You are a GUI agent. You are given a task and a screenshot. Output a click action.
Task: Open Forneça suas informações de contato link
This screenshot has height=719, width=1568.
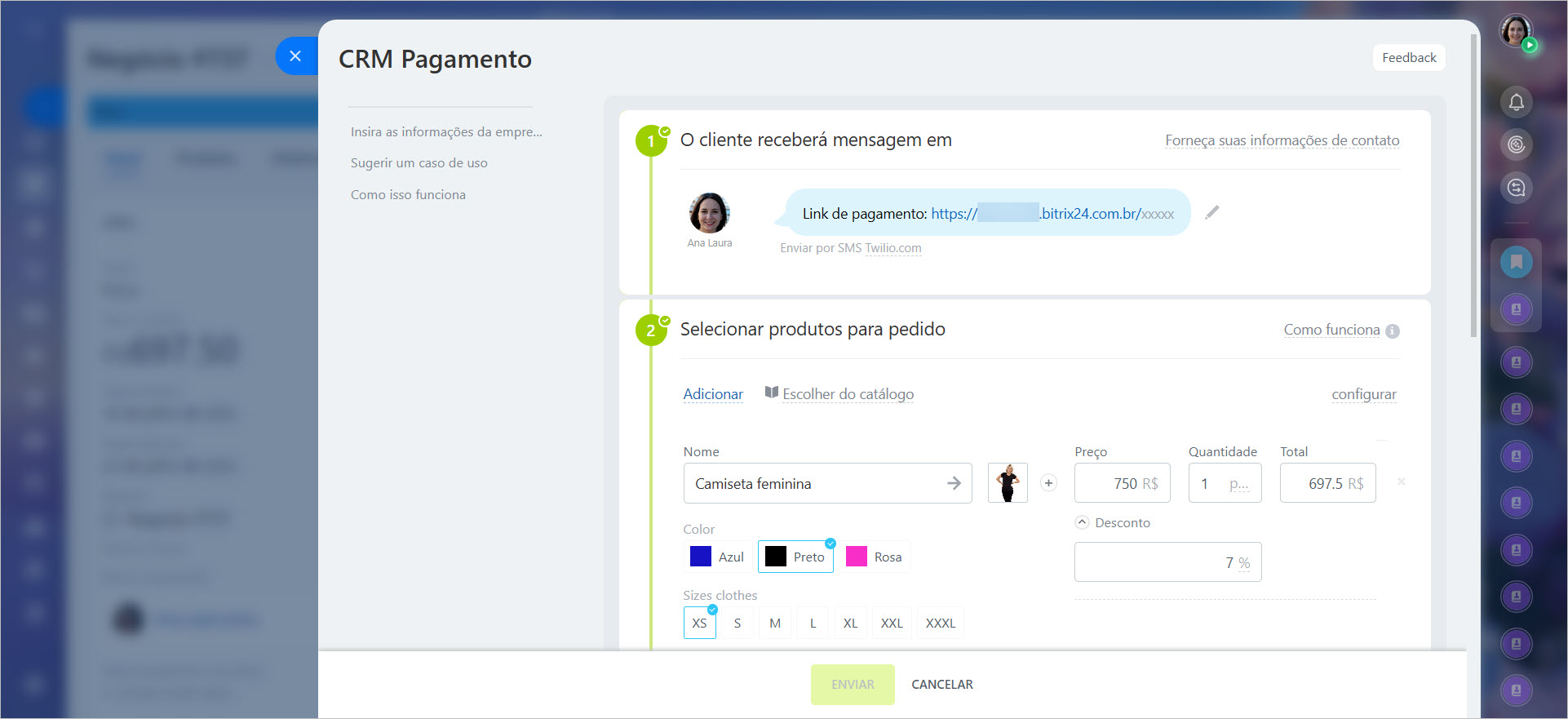pos(1282,140)
